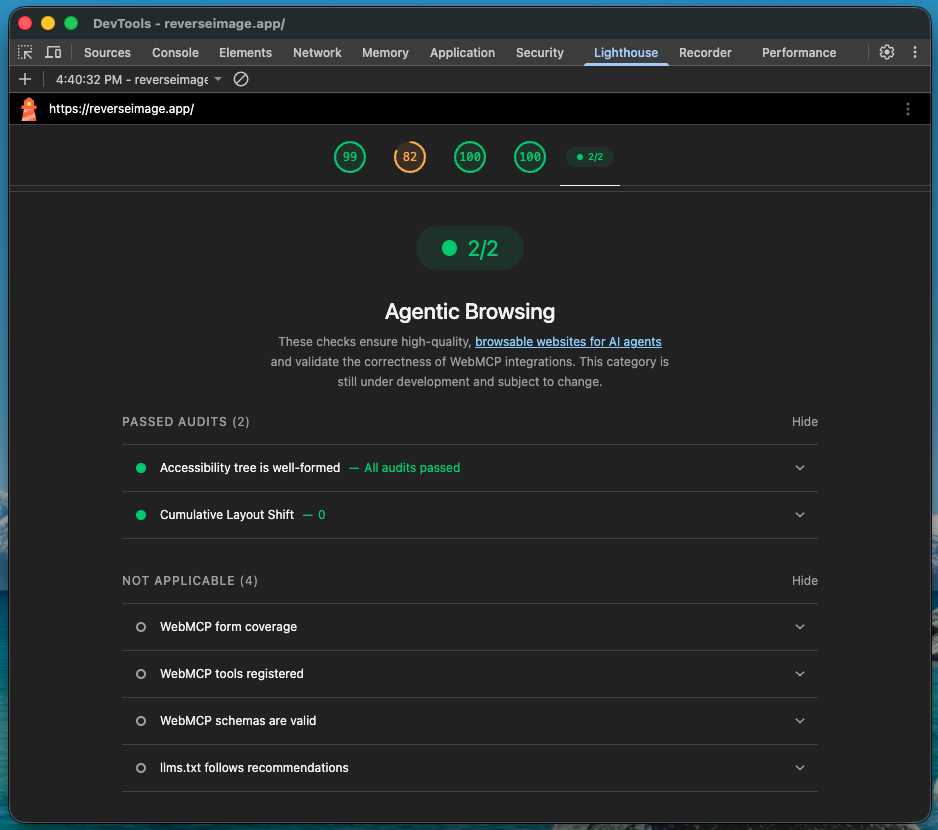Jump to the second 100 score gauge
The width and height of the screenshot is (938, 830).
click(529, 157)
